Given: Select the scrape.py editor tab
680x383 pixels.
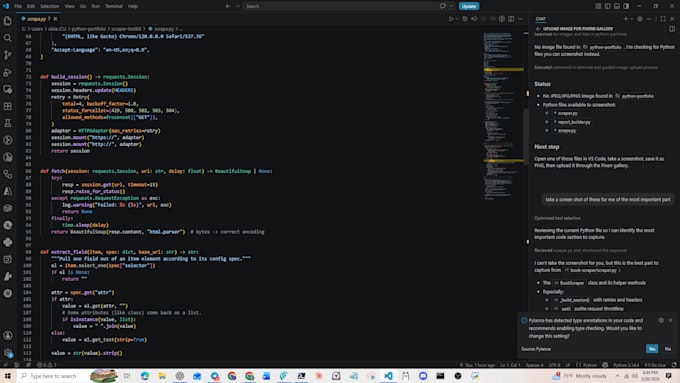Looking at the screenshot, I should [x=37, y=19].
